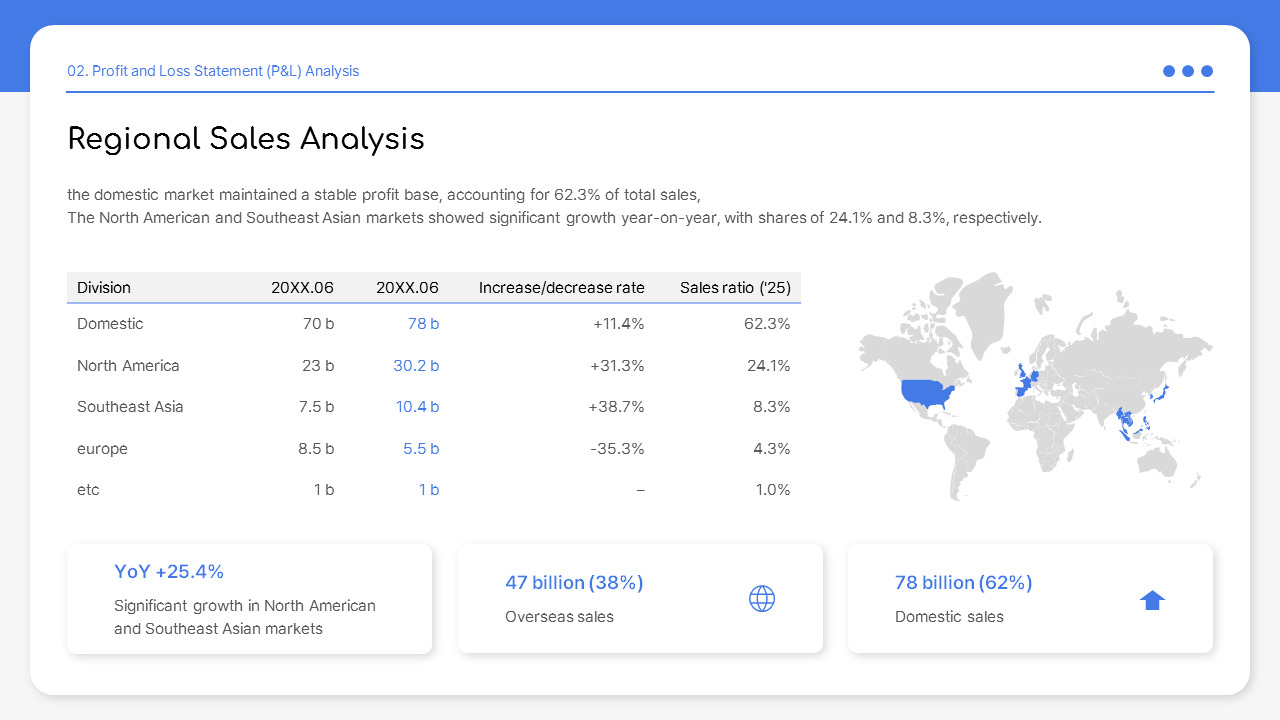Click the '78 billion (62%)' domestic sales card
The image size is (1280, 720).
[x=963, y=582]
